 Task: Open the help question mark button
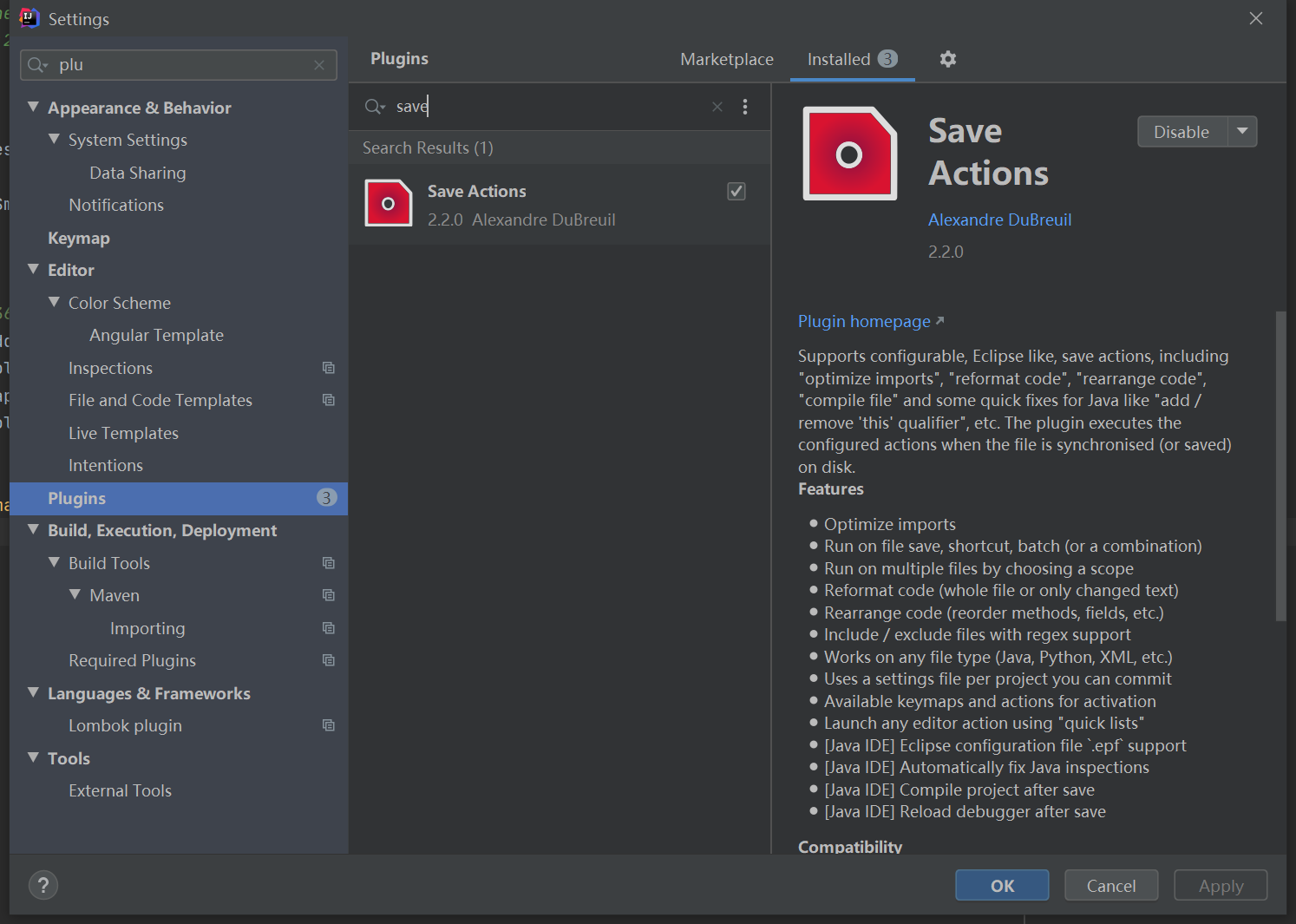click(43, 885)
